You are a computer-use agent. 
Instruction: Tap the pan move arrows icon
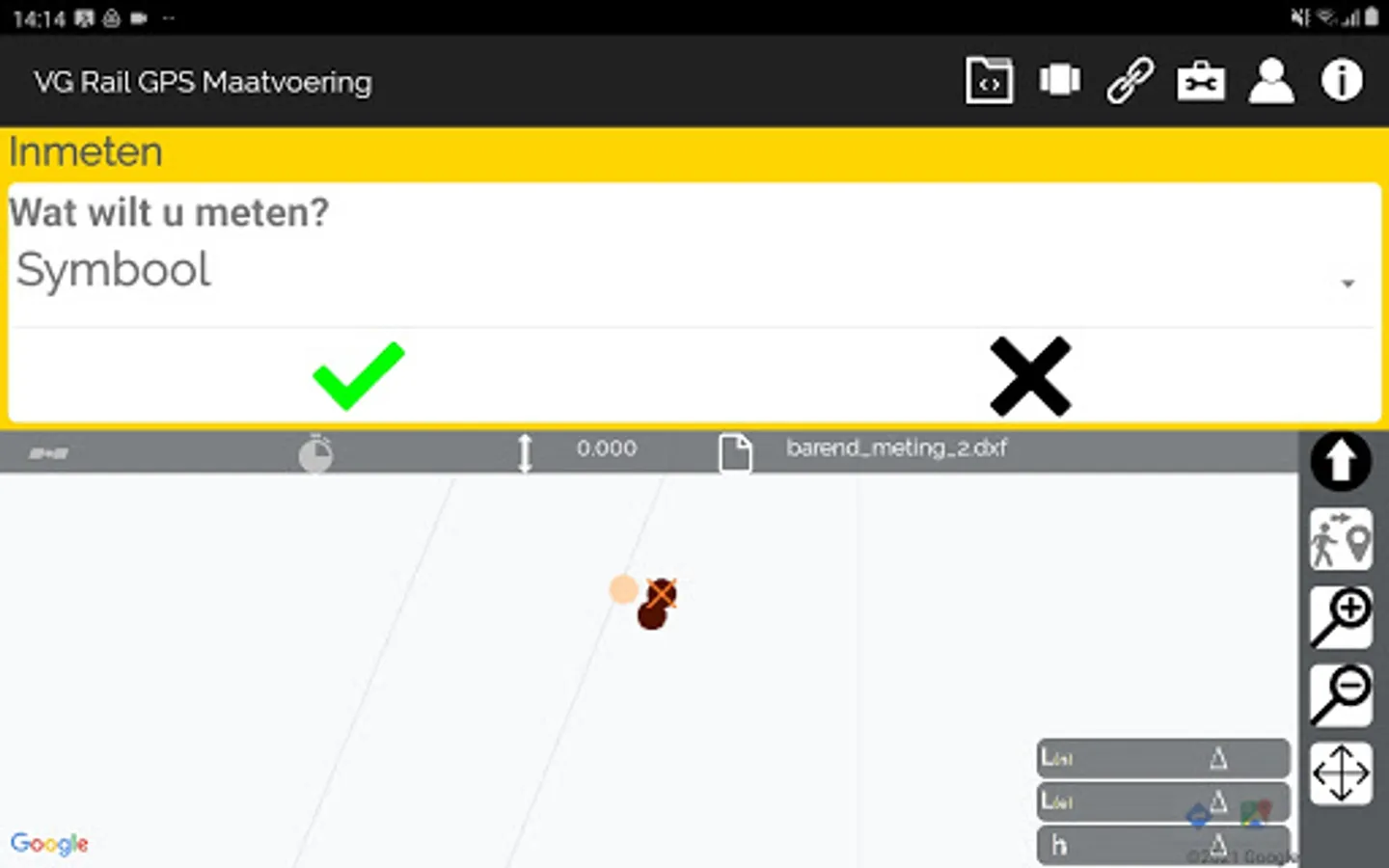point(1341,773)
